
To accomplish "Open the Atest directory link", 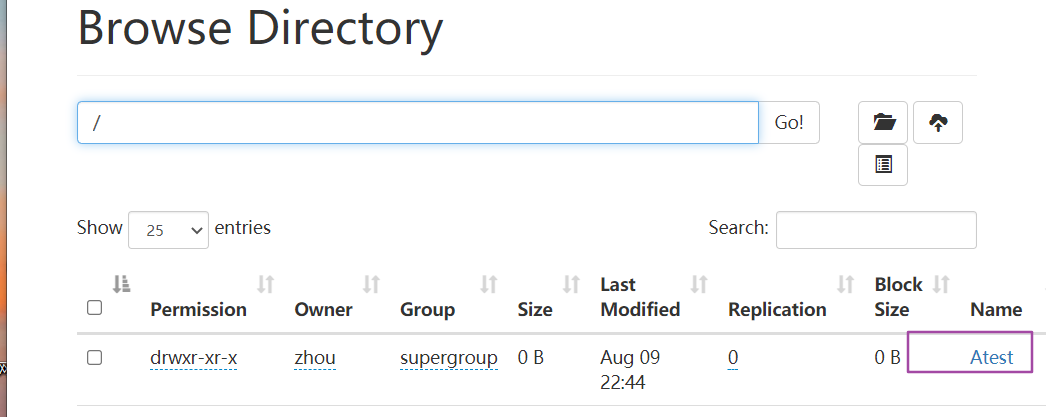I will [991, 357].
